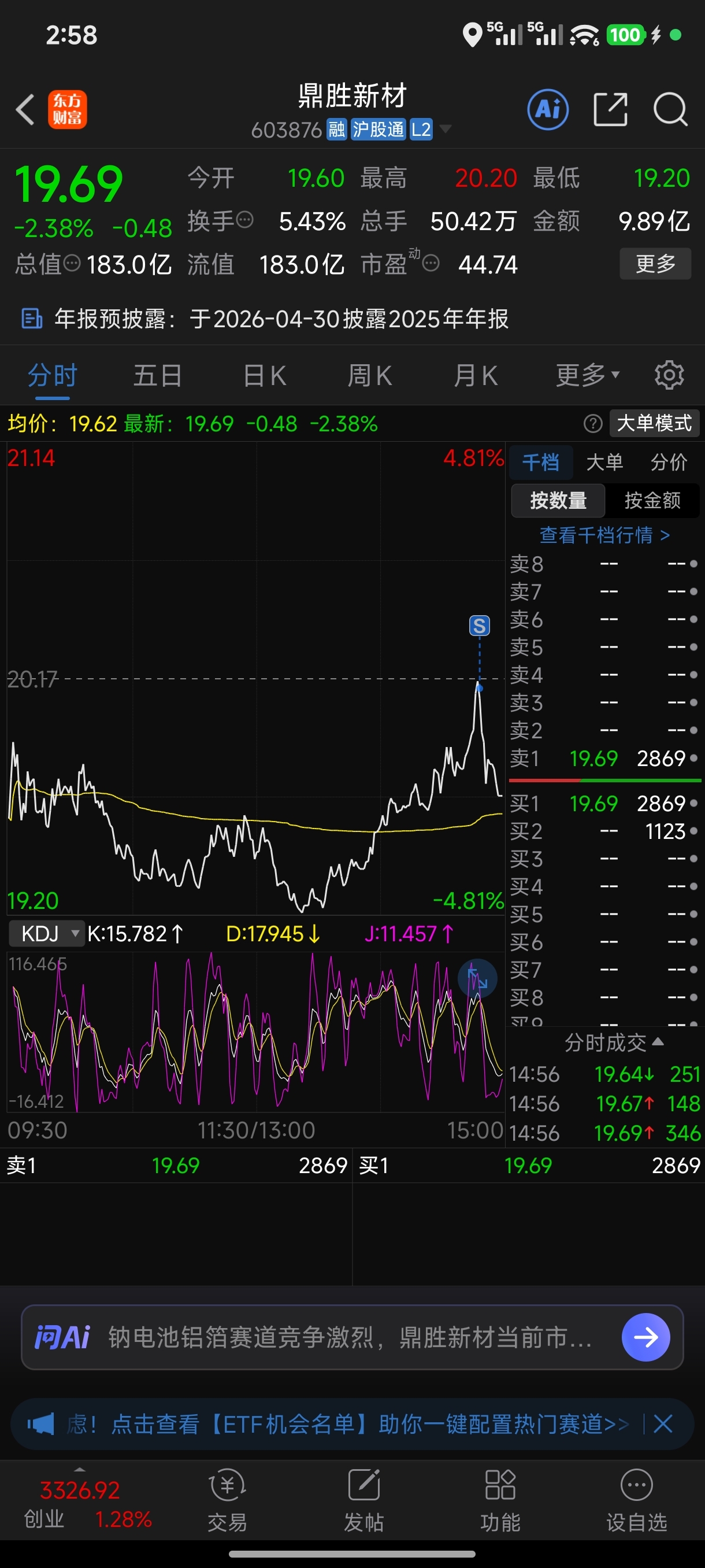Tap the 年报预披露 announcement text
Screen dimensions: 705x1568
point(281,319)
